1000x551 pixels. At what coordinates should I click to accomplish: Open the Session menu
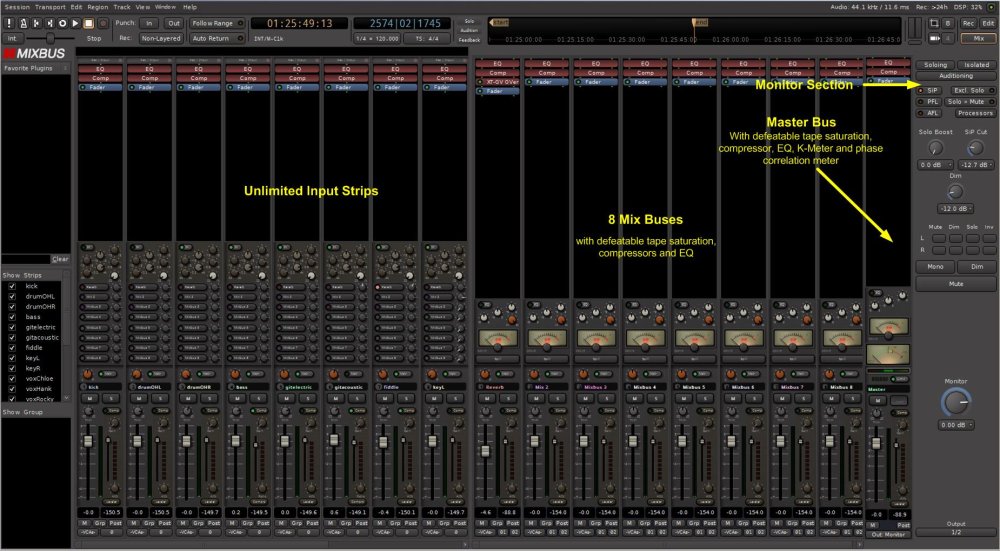coord(17,7)
